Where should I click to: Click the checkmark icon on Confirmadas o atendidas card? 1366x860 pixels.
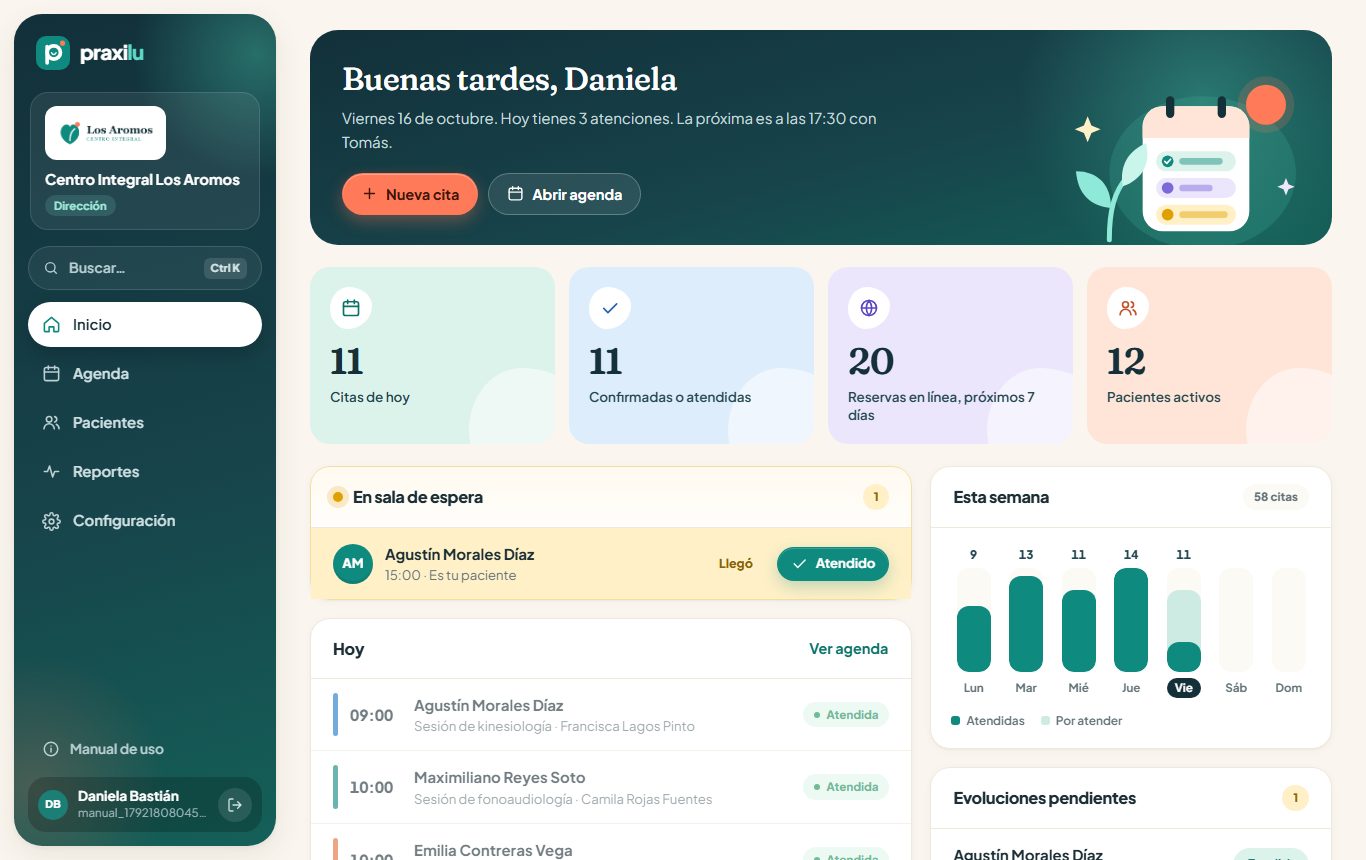(610, 308)
